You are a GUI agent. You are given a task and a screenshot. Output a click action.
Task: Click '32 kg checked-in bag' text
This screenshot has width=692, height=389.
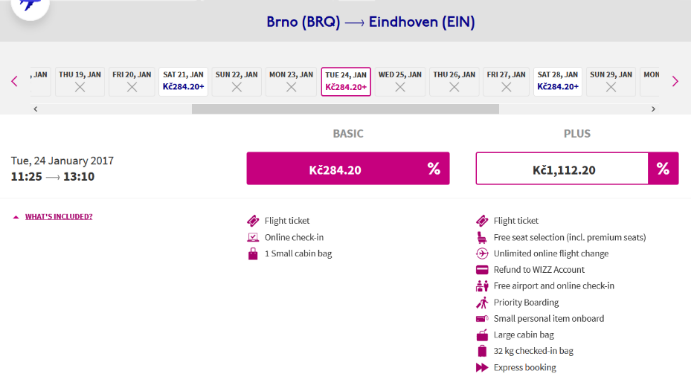click(533, 351)
